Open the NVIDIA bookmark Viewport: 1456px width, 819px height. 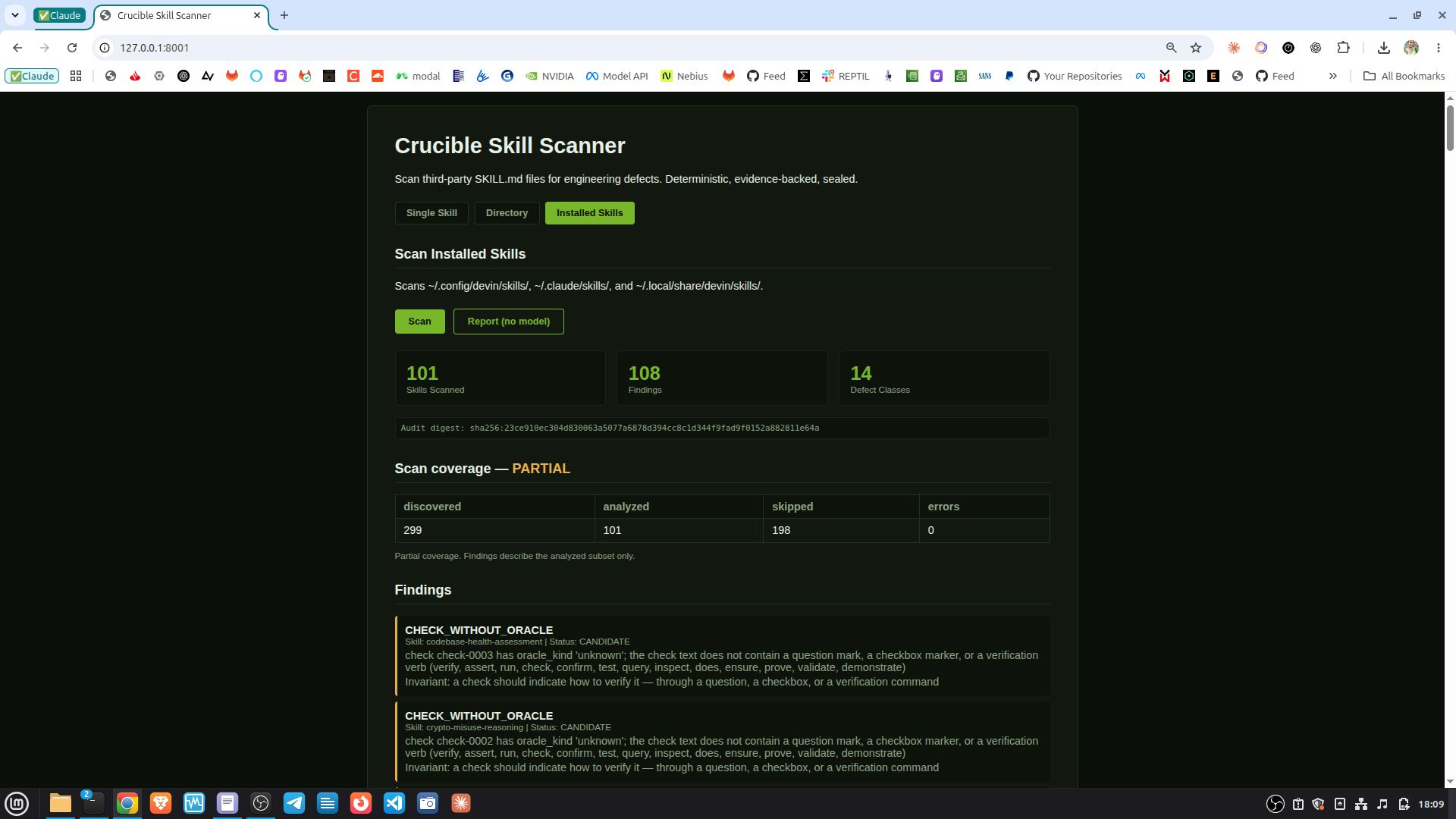click(x=550, y=76)
